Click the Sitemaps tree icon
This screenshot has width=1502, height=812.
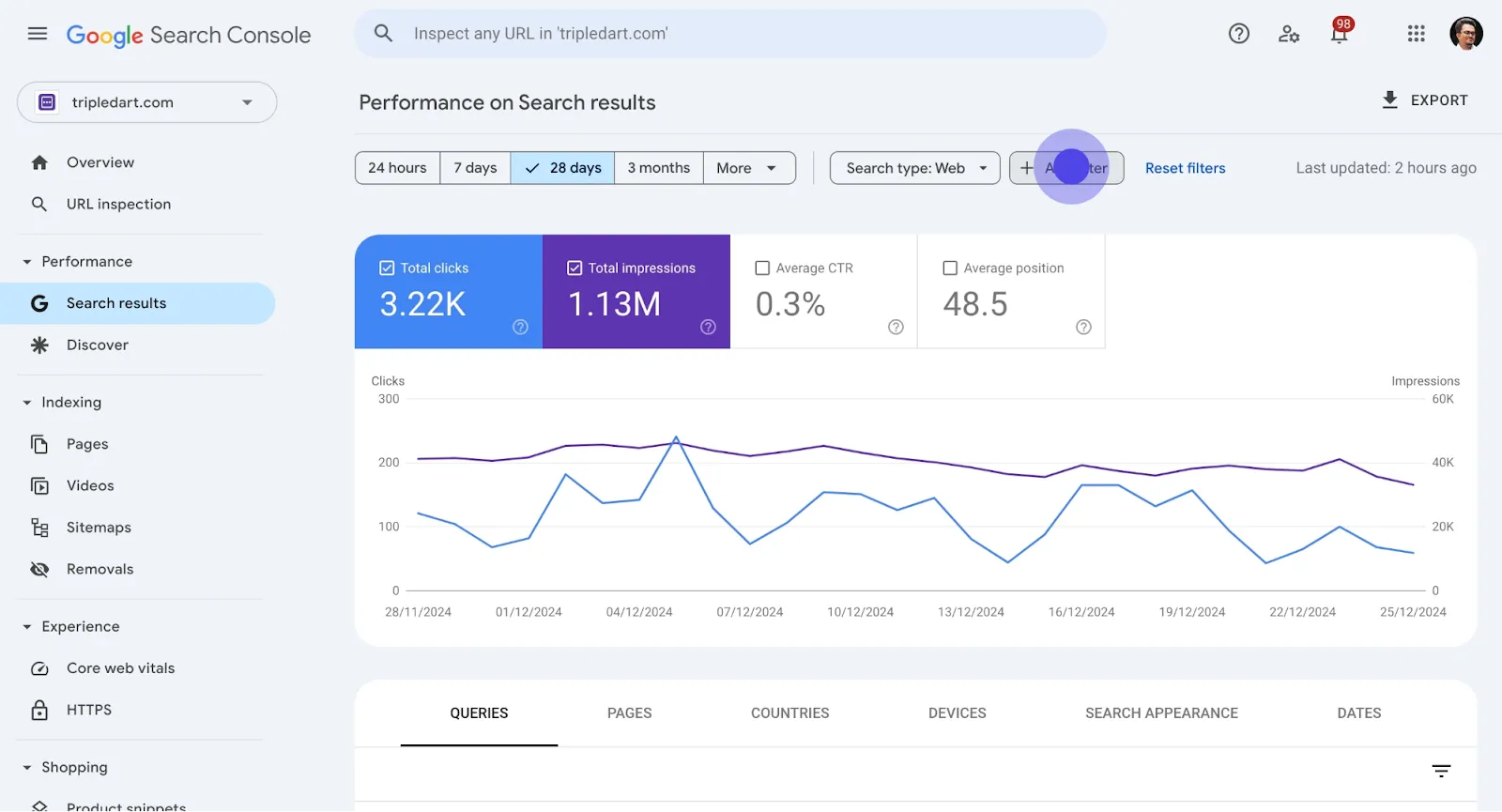tap(39, 528)
